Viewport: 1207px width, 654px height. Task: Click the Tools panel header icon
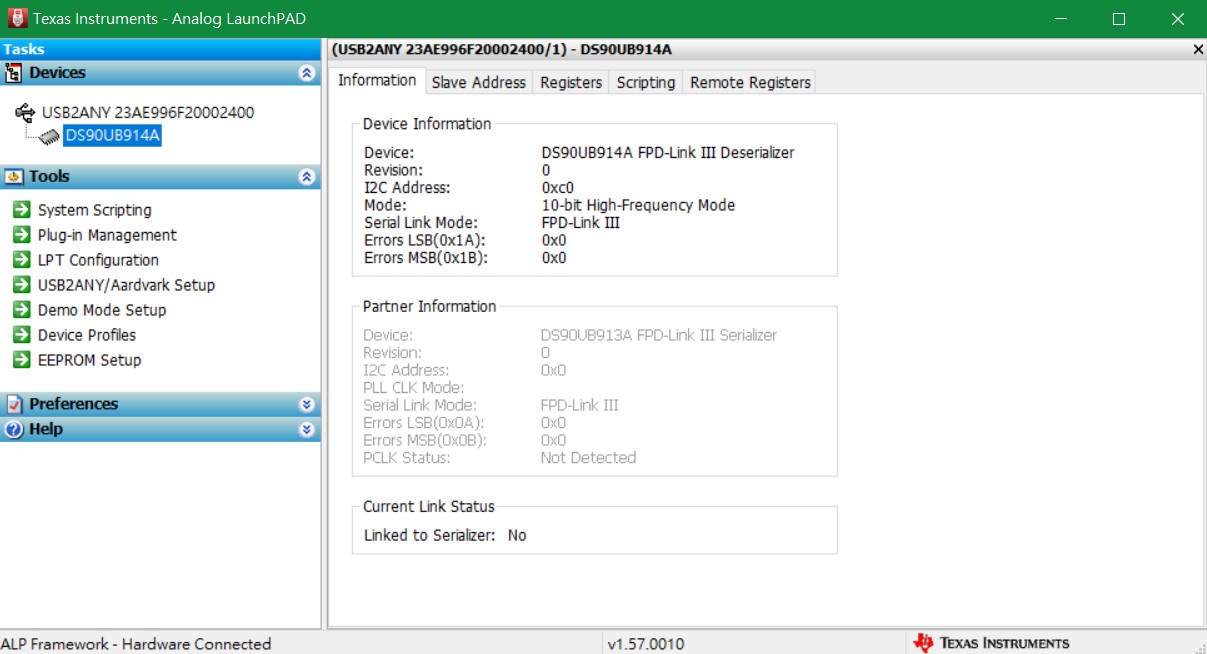[14, 177]
